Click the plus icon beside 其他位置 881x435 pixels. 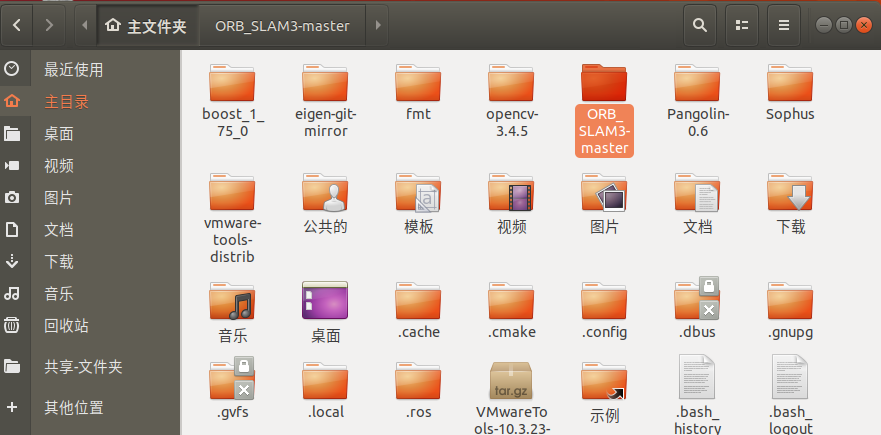point(12,407)
